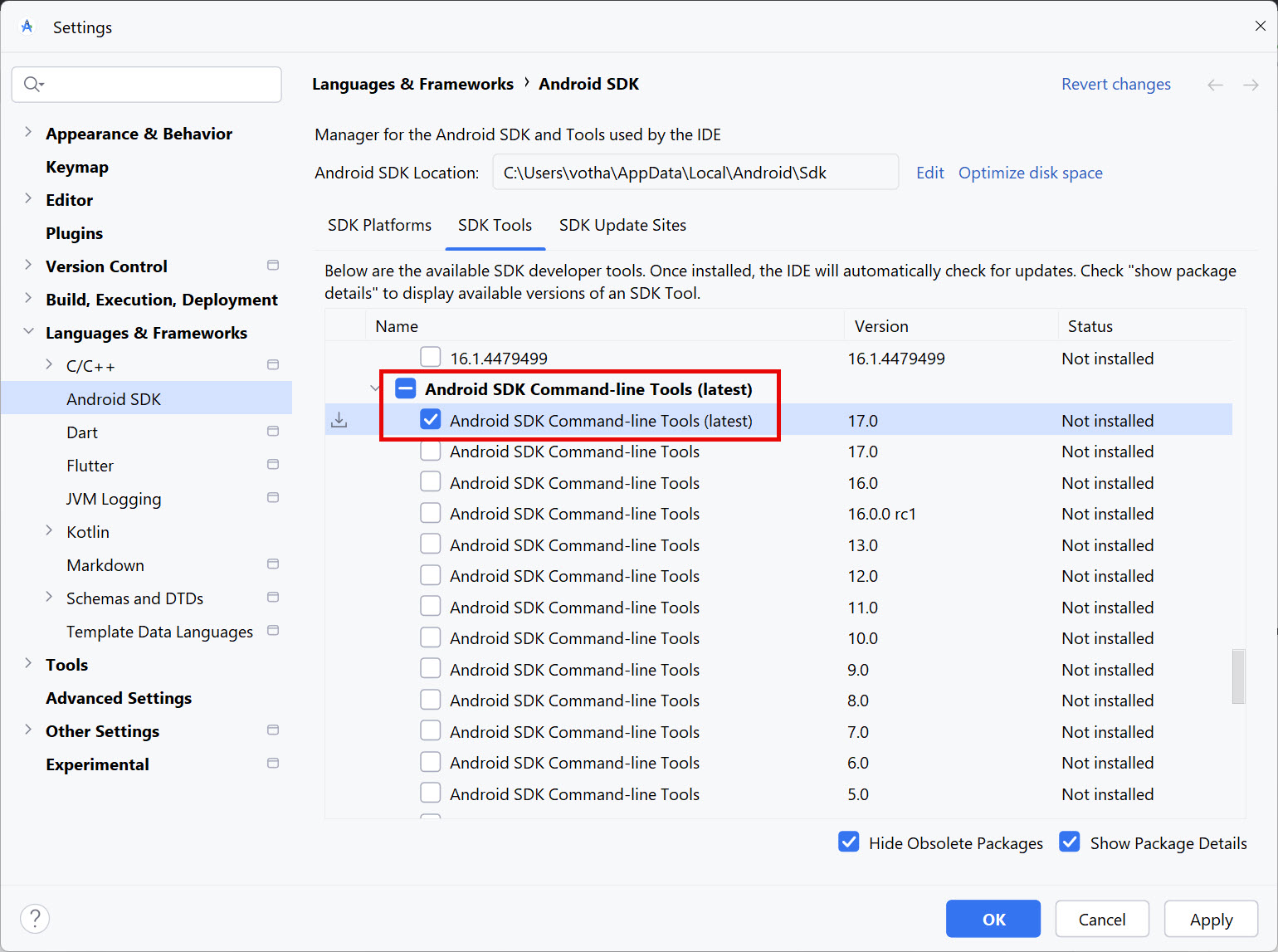Viewport: 1278px width, 952px height.
Task: Click the project-level icon beside C/C++
Action: [x=273, y=365]
